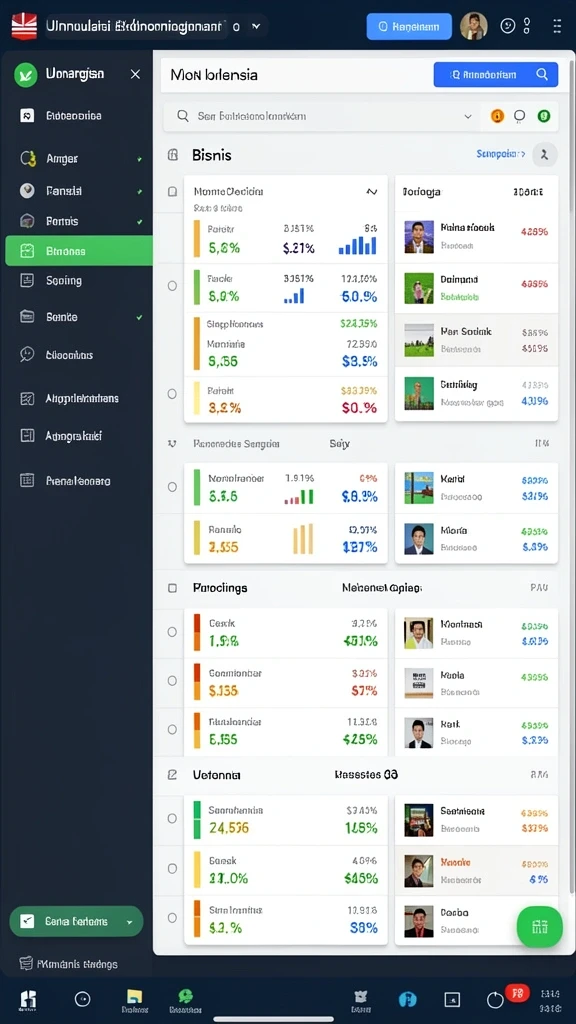Select the highlighted Binones sidebar item
576x1024 pixels.
pyautogui.click(x=79, y=251)
